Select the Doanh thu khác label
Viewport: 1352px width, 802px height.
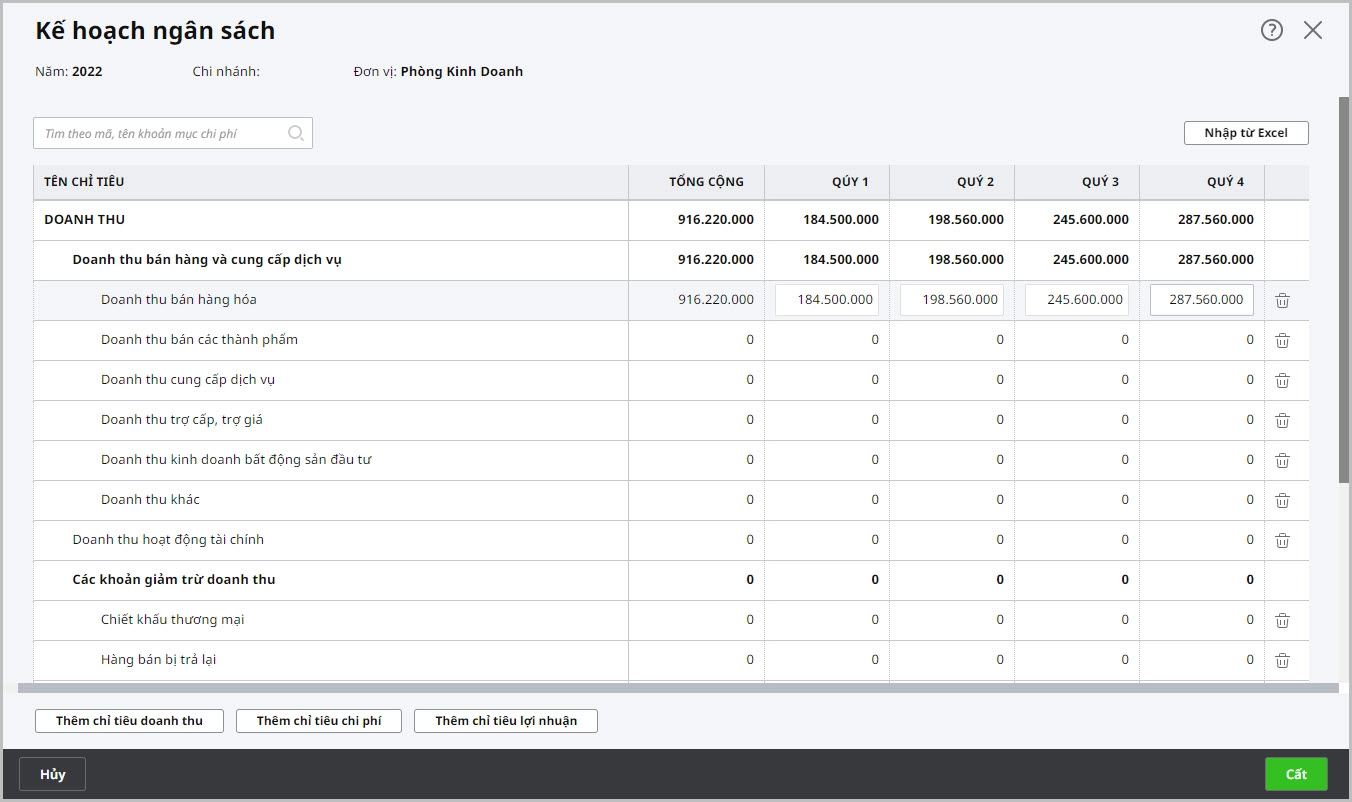[150, 500]
